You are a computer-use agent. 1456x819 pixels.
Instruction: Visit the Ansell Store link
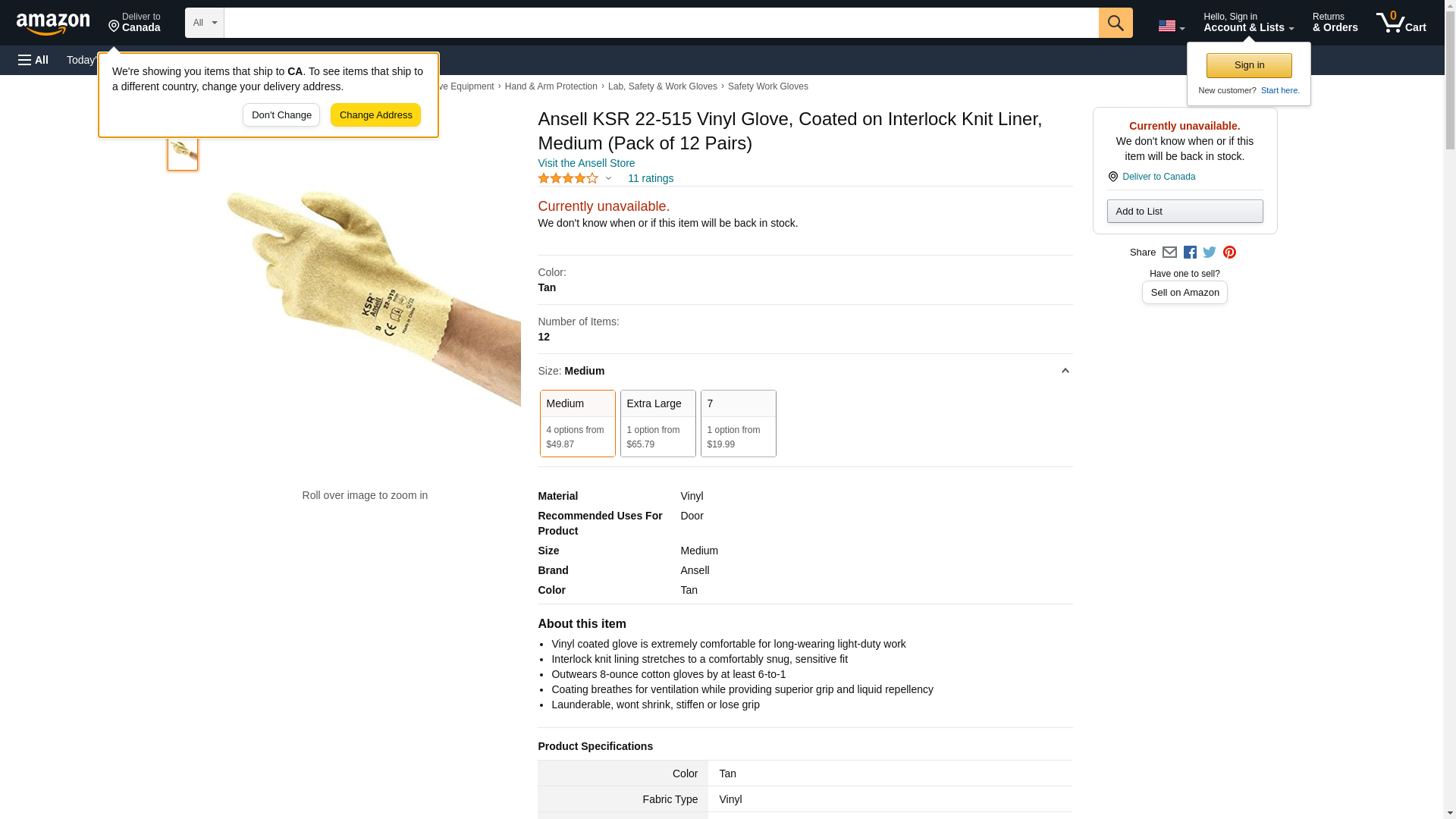pyautogui.click(x=586, y=163)
